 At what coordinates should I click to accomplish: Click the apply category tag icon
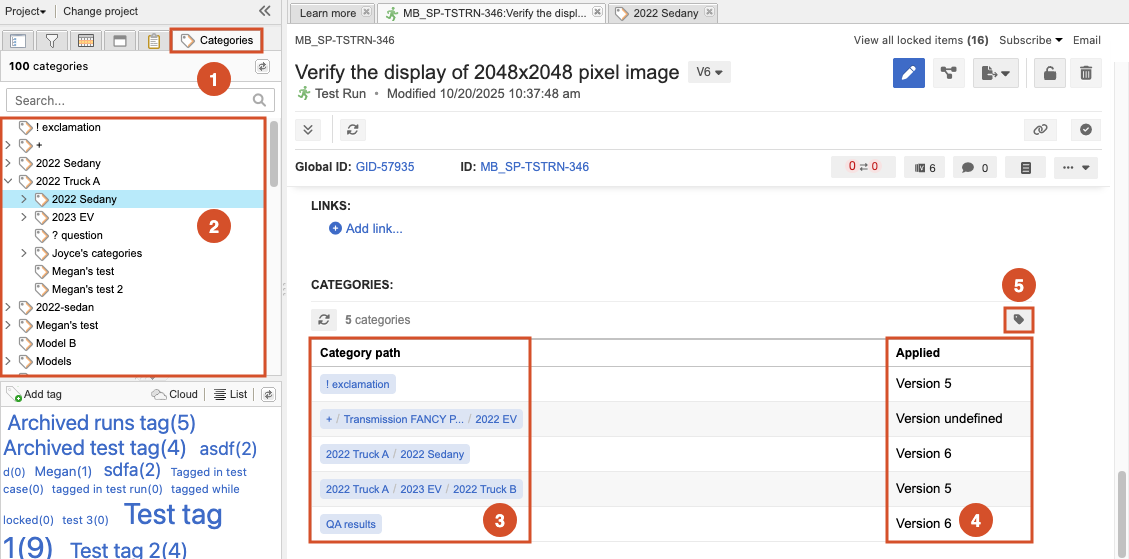point(1019,319)
